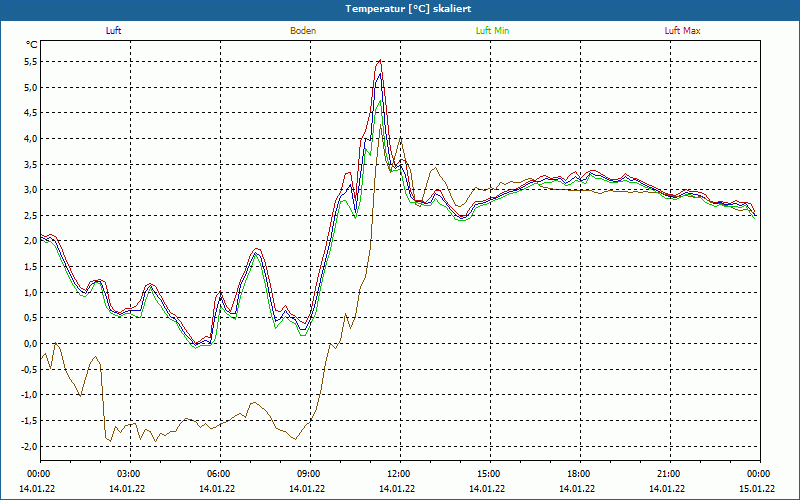Image resolution: width=800 pixels, height=500 pixels.
Task: Click the 'Luft' legend label
Action: [113, 31]
